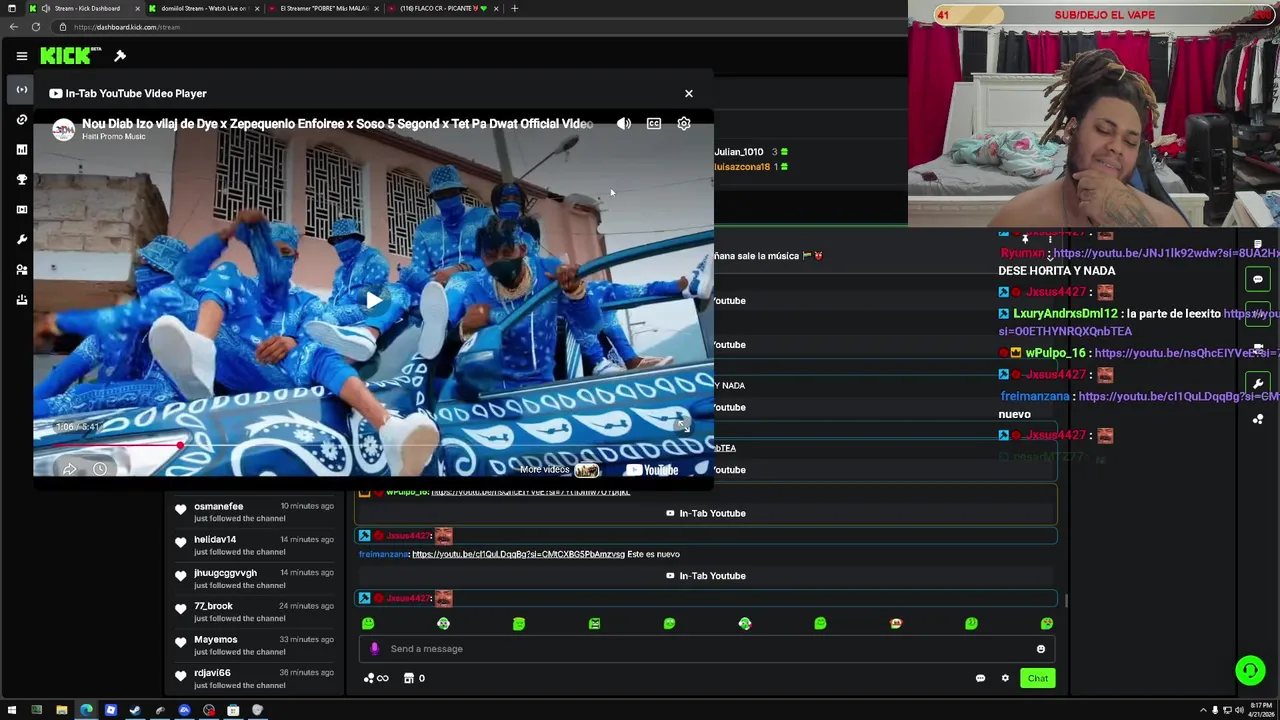Open the download icon in left sidebar

pos(21,300)
